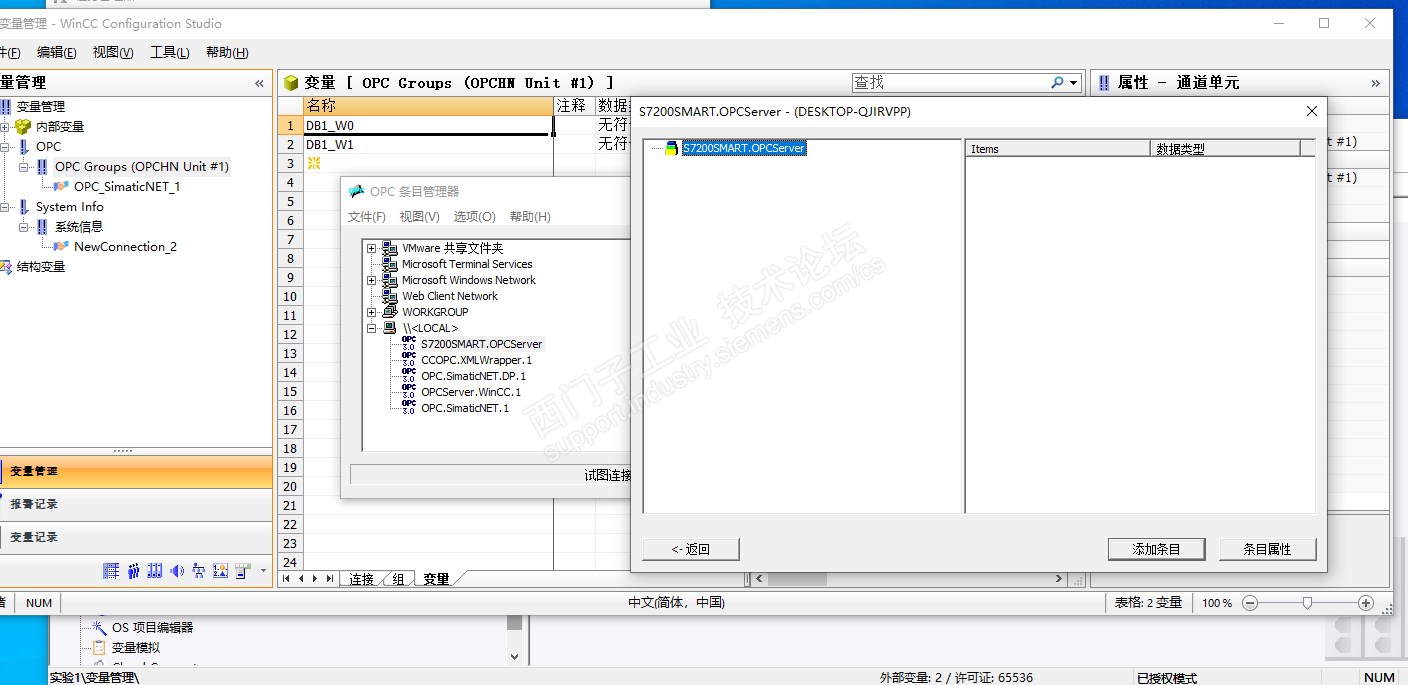Click the magnifier search icon in 查找 box
1408x685 pixels.
pyautogui.click(x=1057, y=83)
